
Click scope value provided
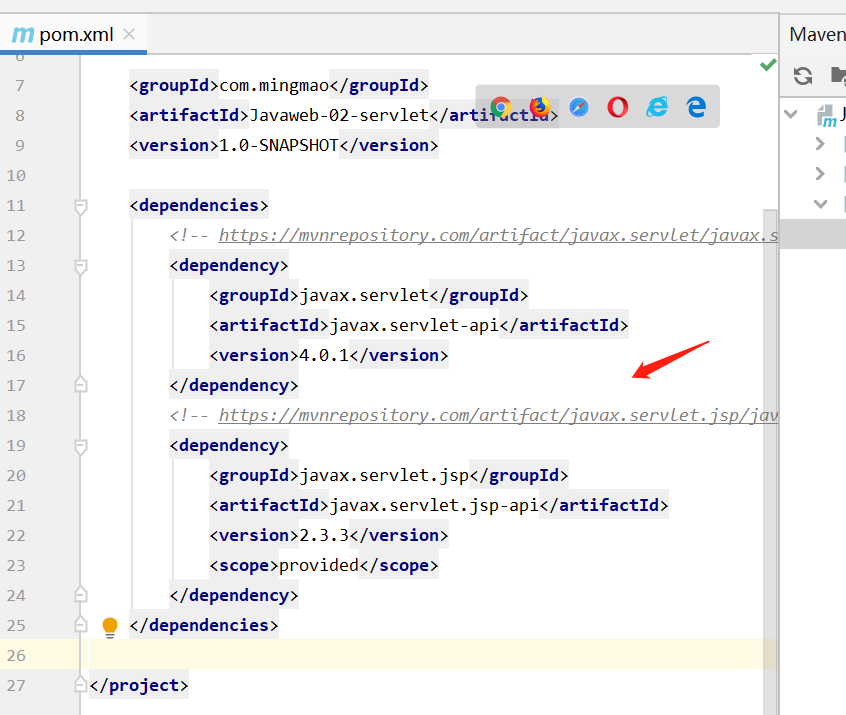pos(319,566)
